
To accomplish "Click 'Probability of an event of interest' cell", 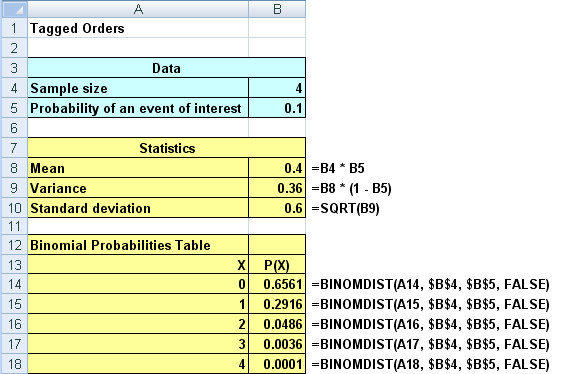I will coord(138,108).
